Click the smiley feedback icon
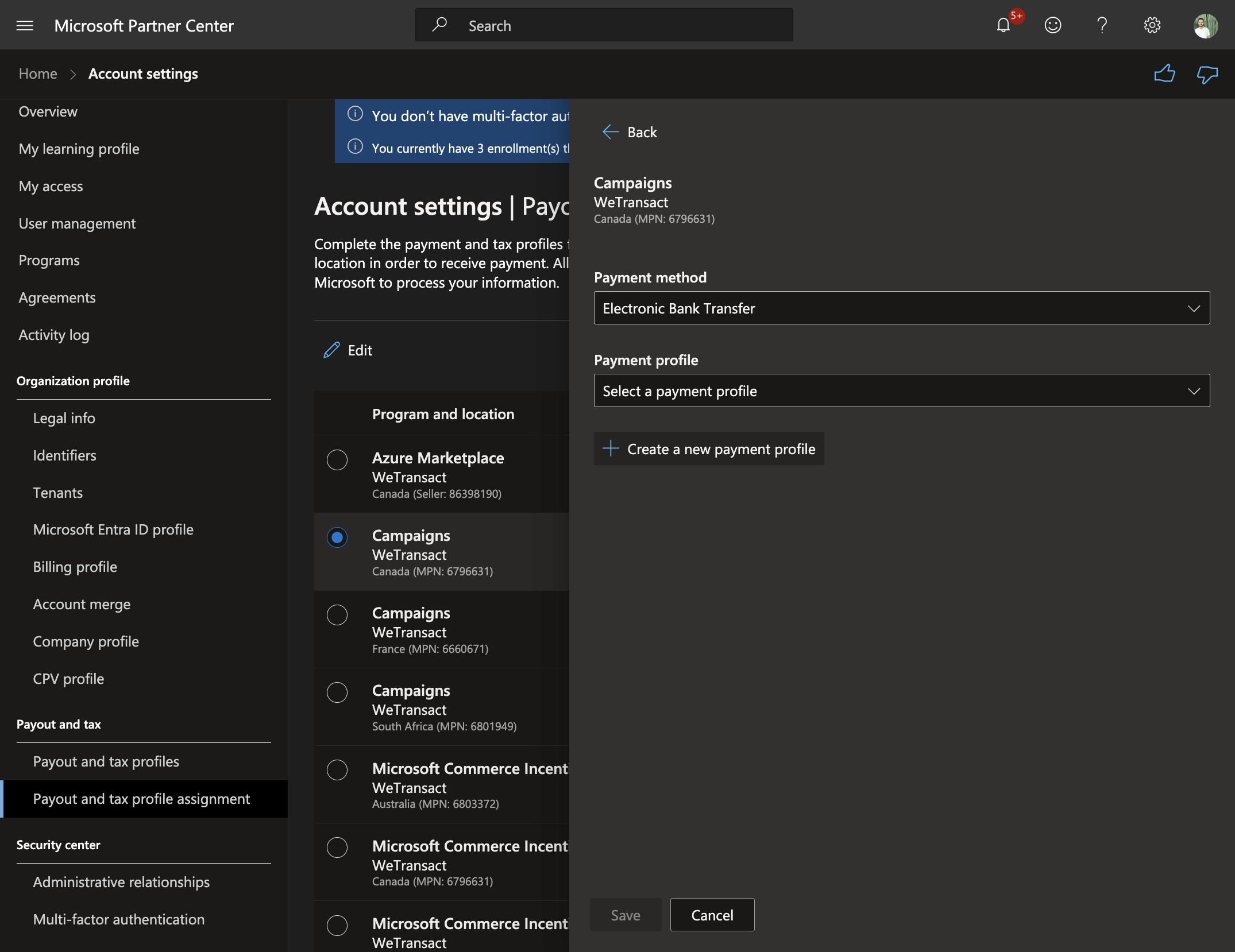The width and height of the screenshot is (1235, 952). coord(1052,25)
